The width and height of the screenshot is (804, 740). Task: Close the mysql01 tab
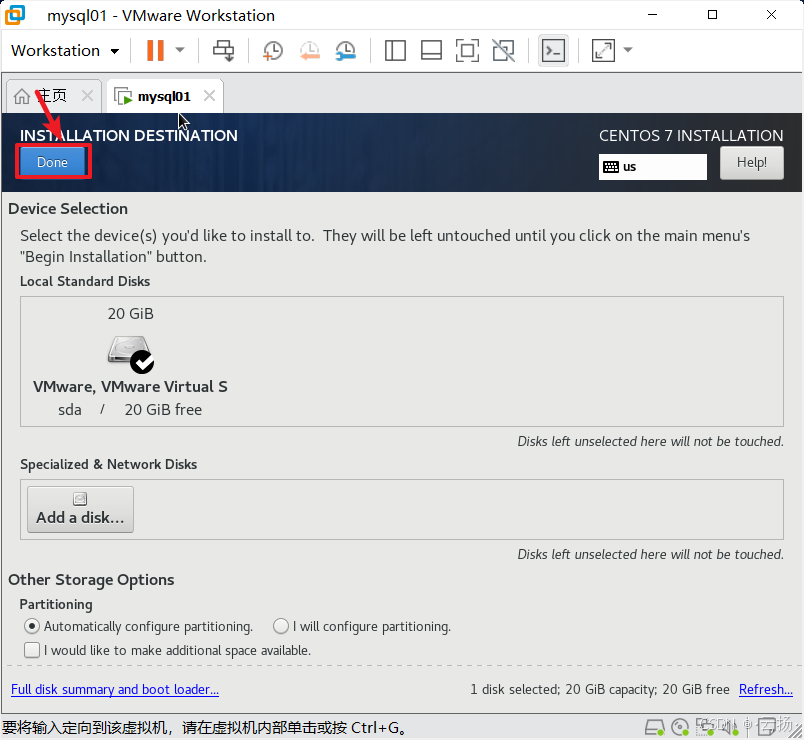[x=209, y=96]
